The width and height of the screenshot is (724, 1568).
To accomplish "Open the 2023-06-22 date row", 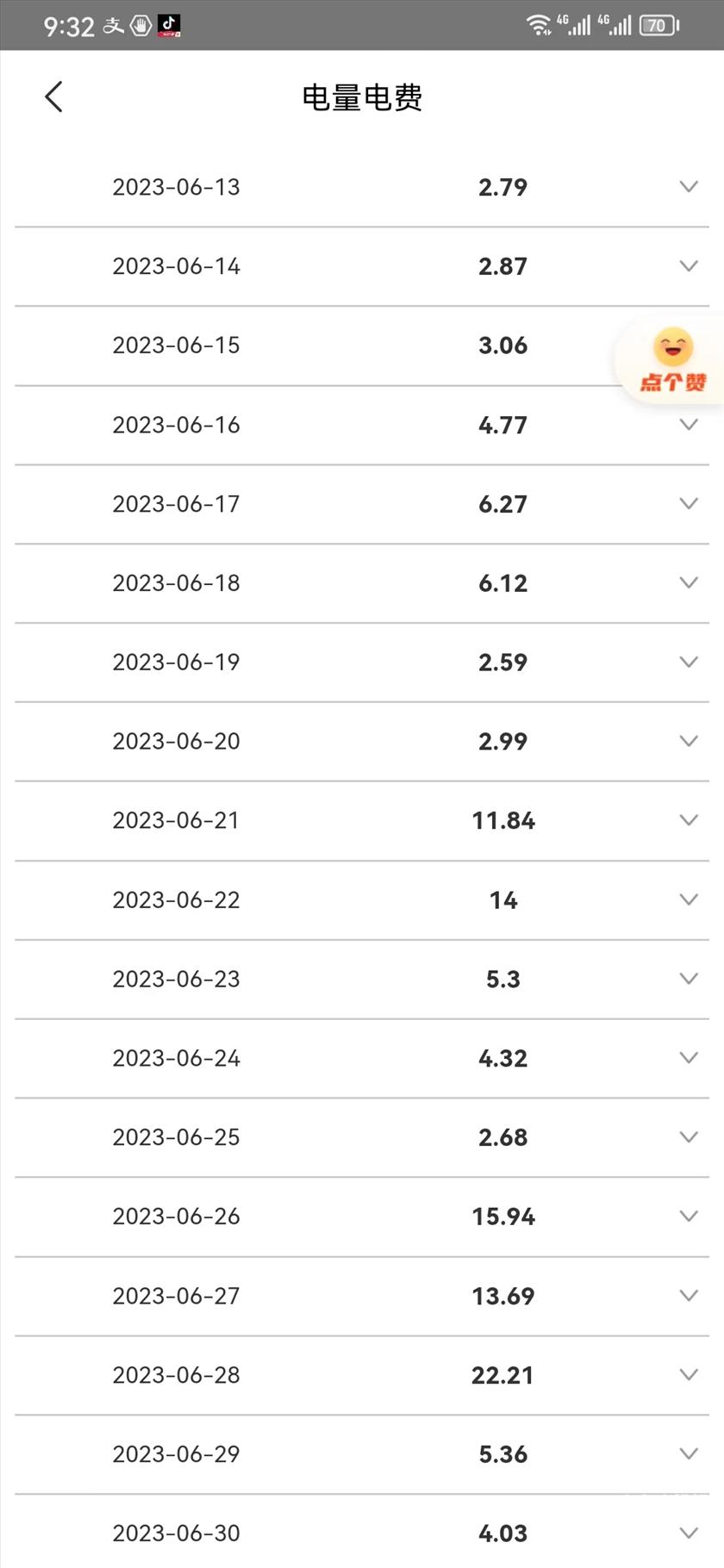I will pyautogui.click(x=177, y=900).
